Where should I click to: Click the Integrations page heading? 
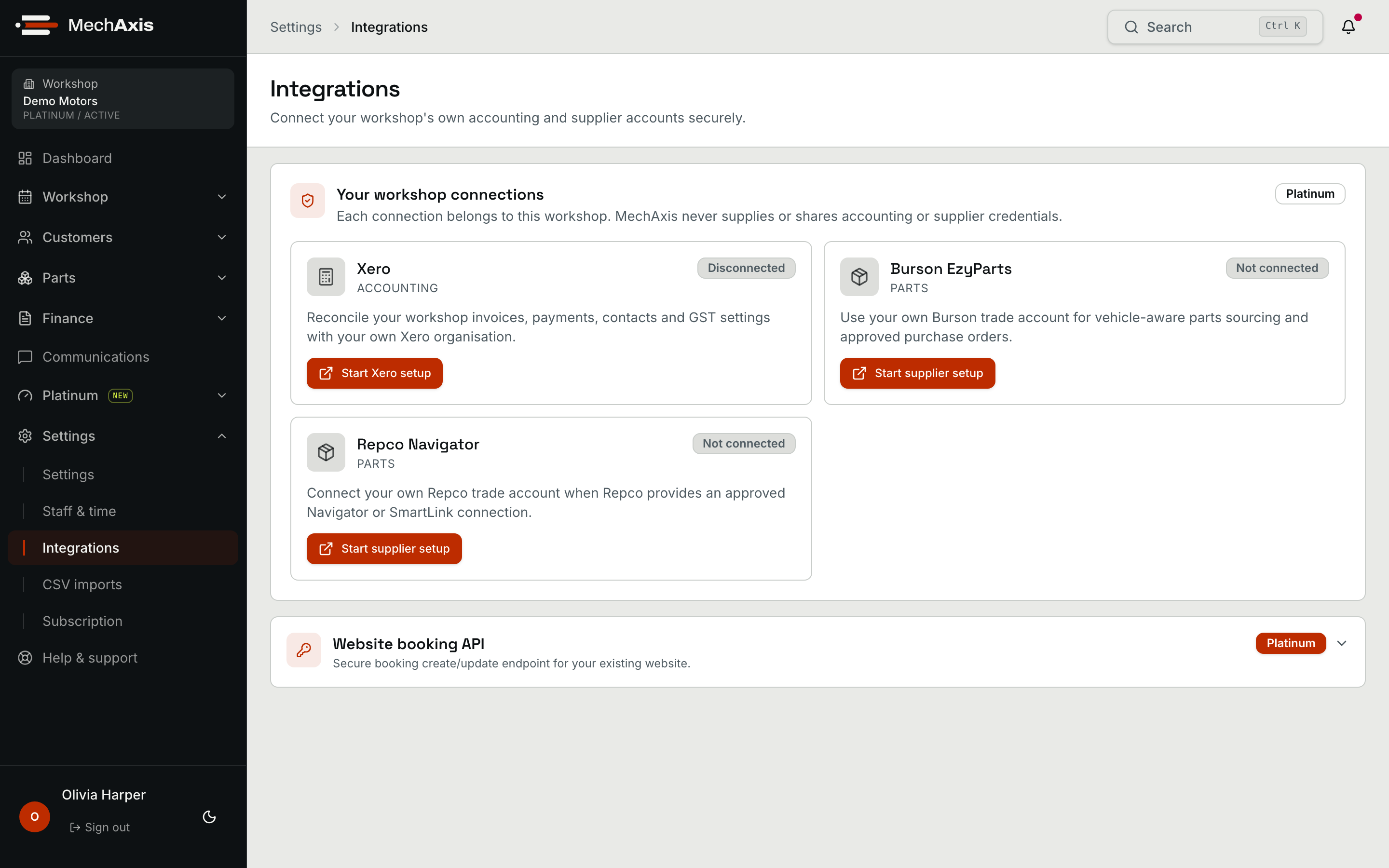pos(335,89)
